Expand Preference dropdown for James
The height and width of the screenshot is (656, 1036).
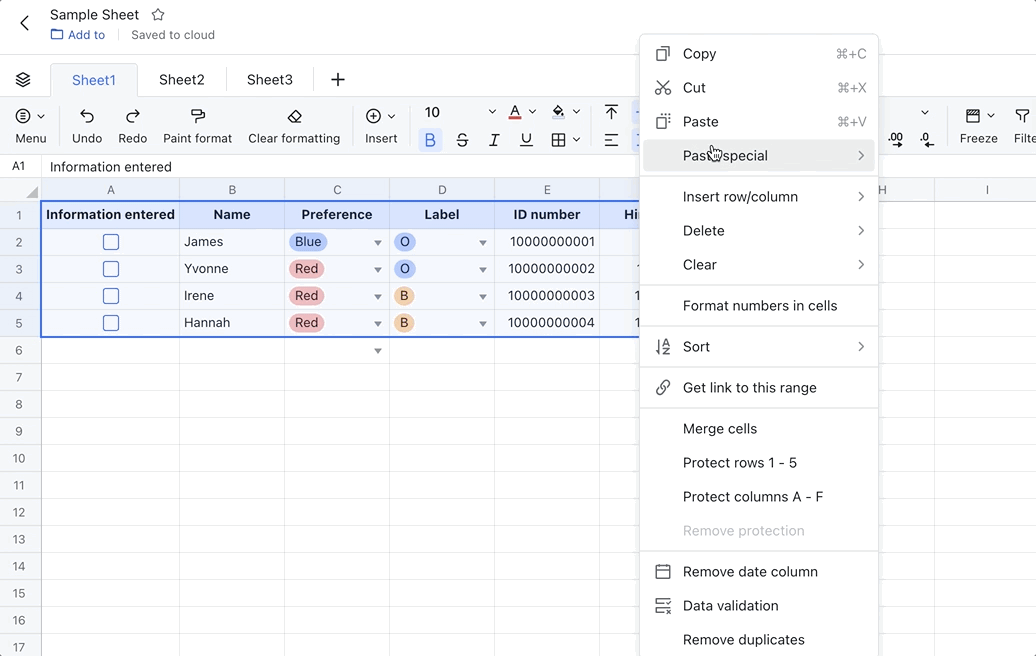378,243
